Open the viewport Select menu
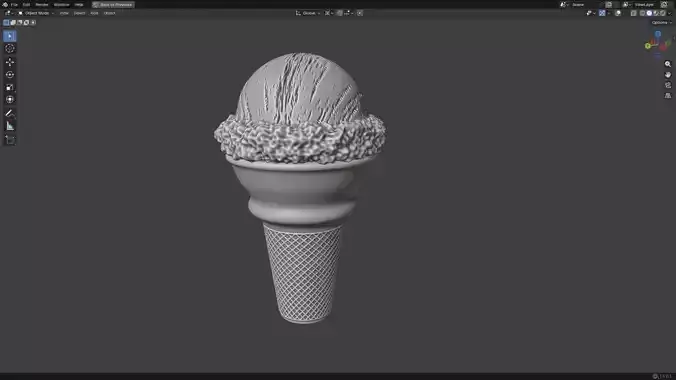Image resolution: width=676 pixels, height=380 pixels. click(x=79, y=13)
